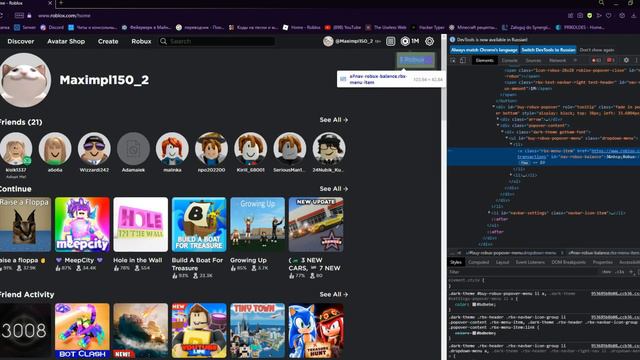The height and width of the screenshot is (360, 640).
Task: Click Don't show again link
Action: pos(597,50)
